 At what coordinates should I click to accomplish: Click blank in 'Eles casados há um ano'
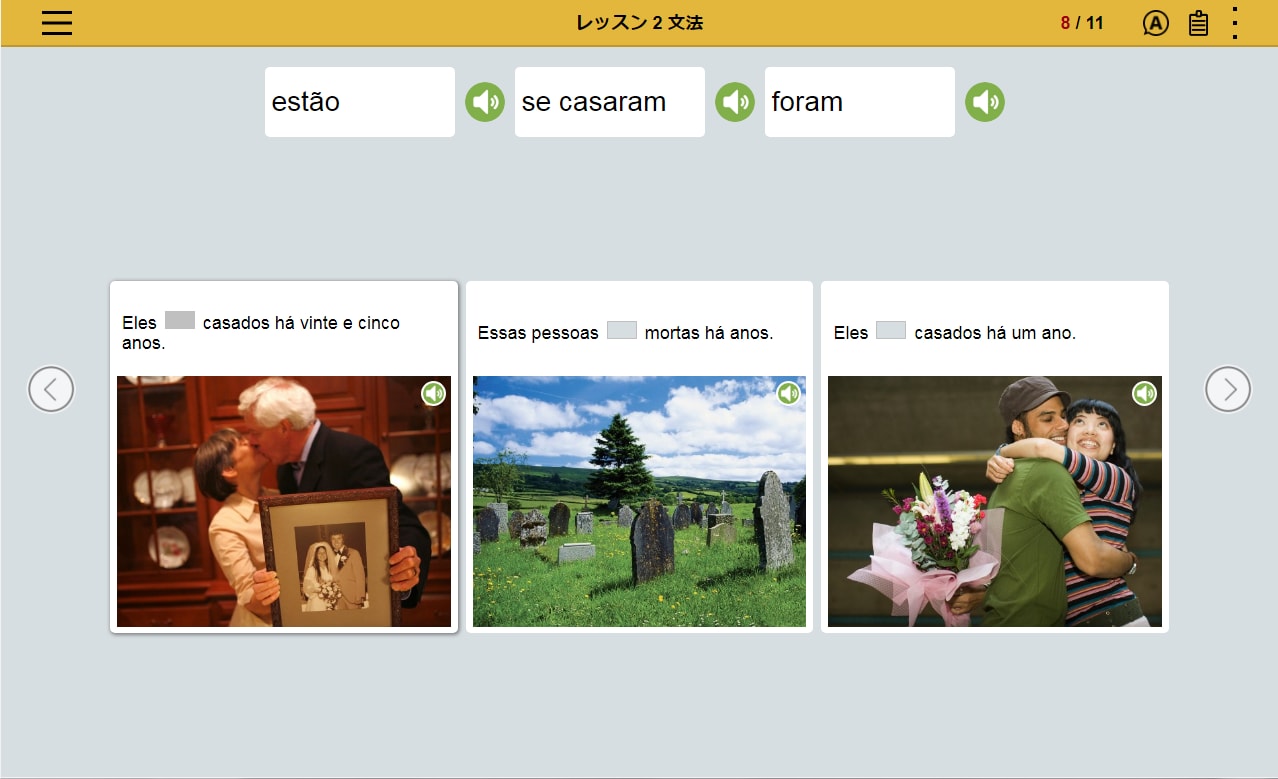tap(891, 331)
